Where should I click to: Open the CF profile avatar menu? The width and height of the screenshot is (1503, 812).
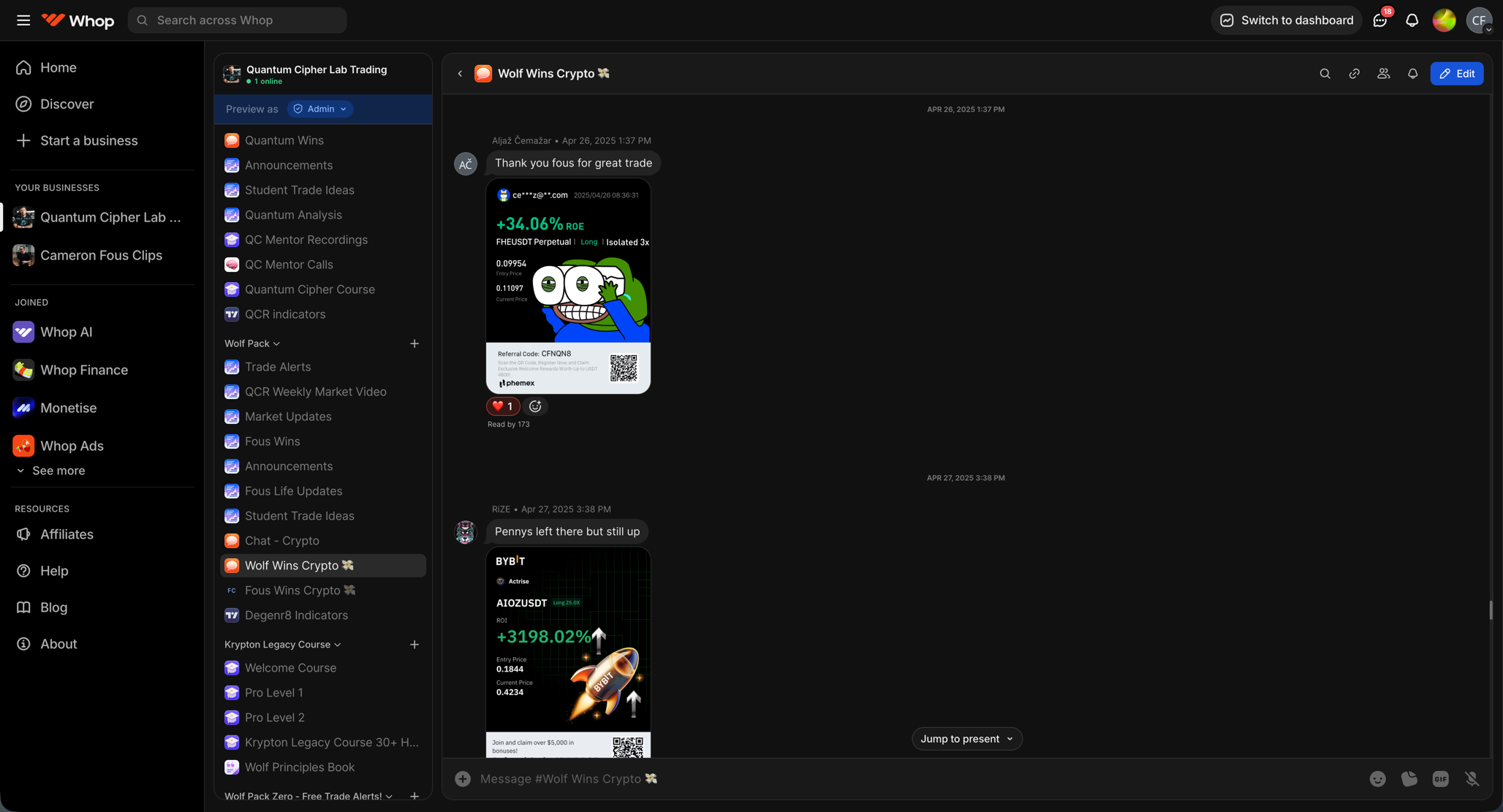(x=1479, y=20)
